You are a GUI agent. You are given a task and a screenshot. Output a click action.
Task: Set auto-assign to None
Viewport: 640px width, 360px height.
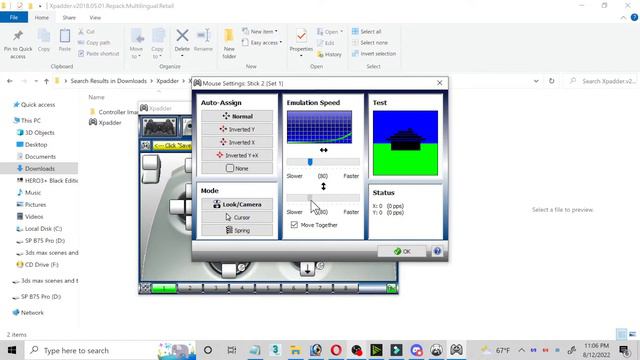(237, 168)
